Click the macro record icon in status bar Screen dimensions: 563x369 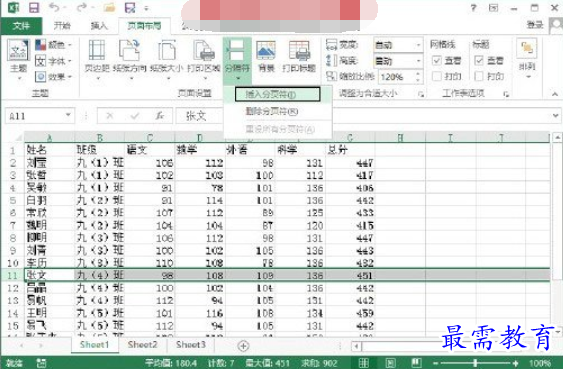(42, 363)
